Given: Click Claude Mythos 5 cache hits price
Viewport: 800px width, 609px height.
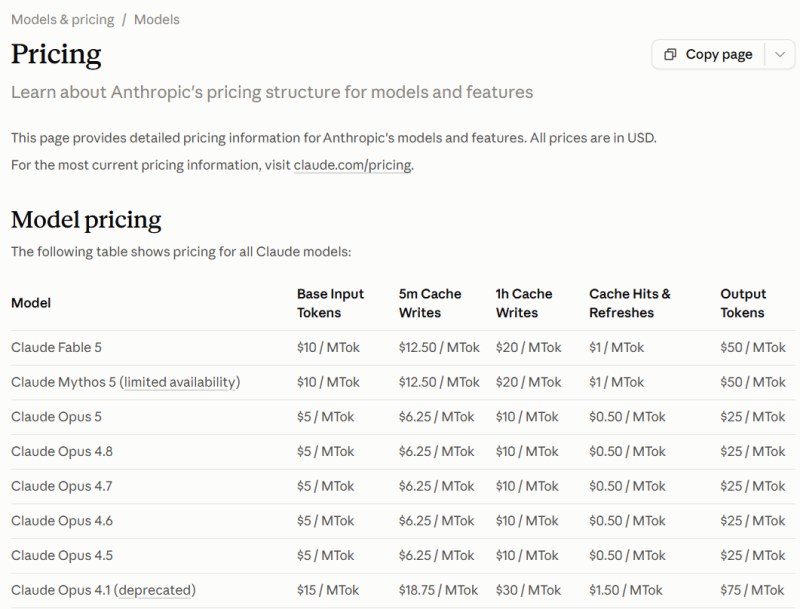Looking at the screenshot, I should (x=616, y=382).
